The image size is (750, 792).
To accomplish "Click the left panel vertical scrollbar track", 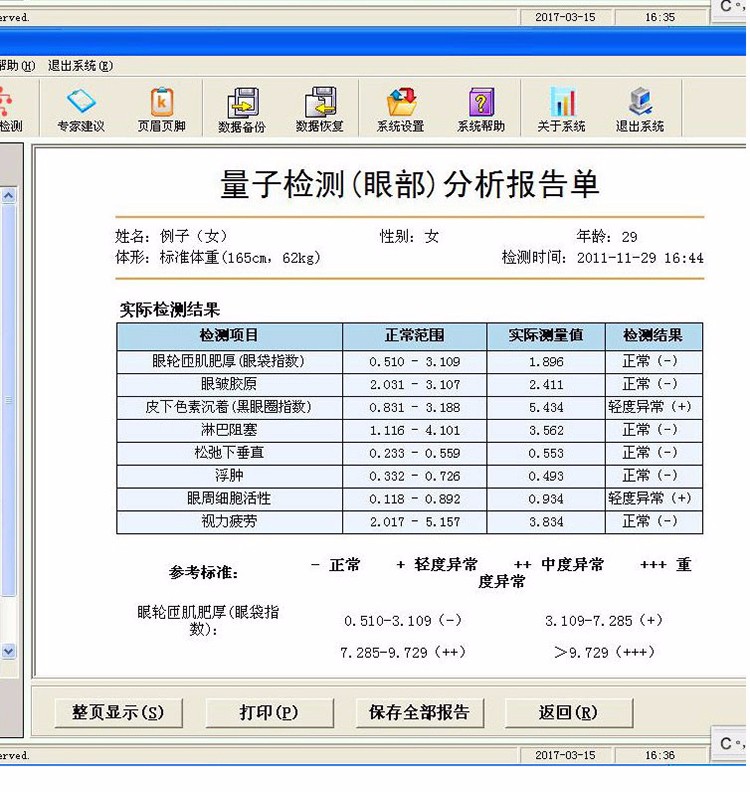I will 9,420.
